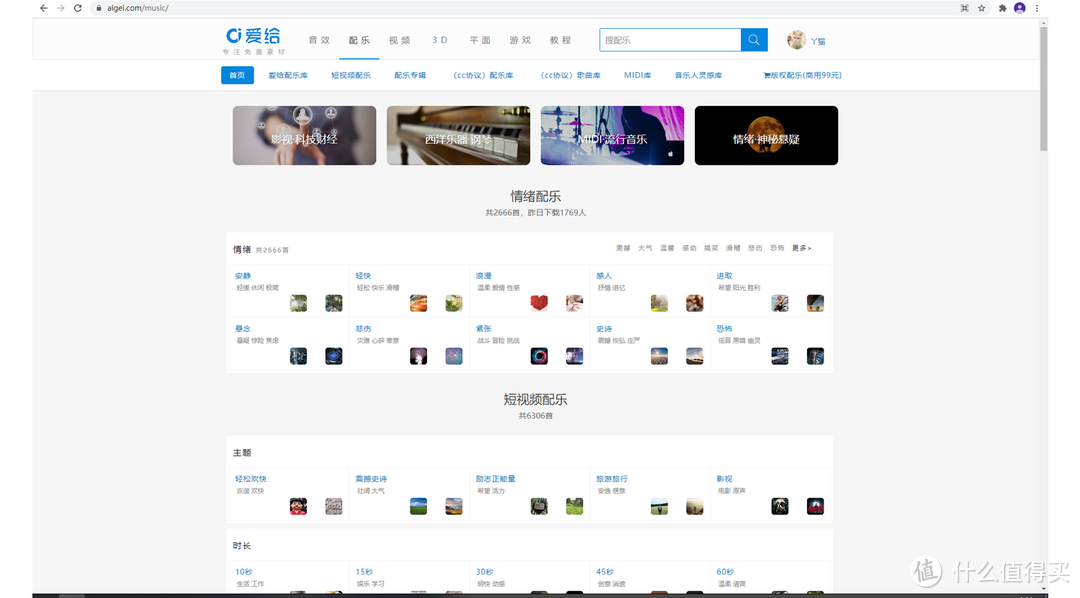The image size is (1080, 598).
Task: Open the 西洋乐器·钢琴 piano banner
Action: click(459, 136)
